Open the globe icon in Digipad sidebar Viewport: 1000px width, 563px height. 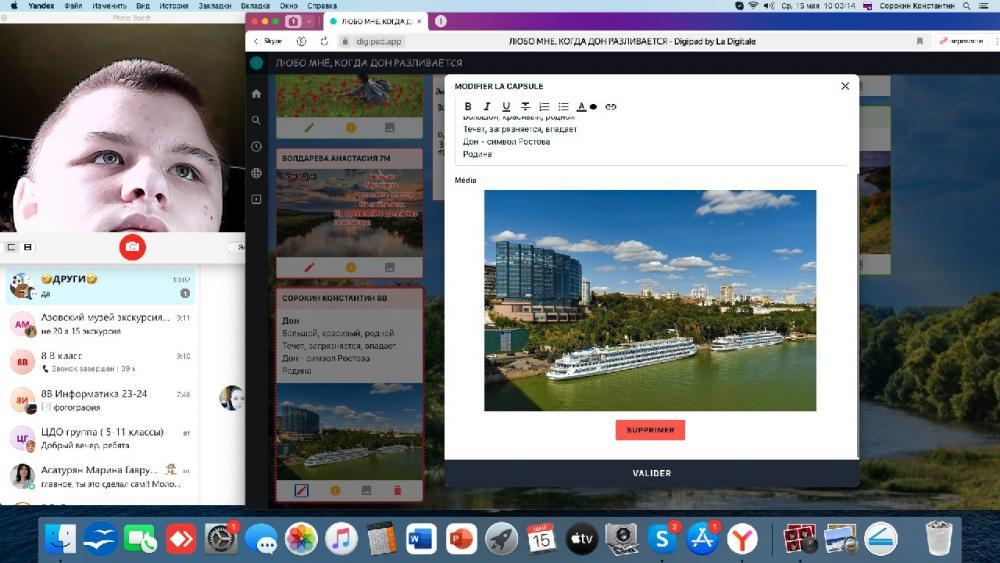pyautogui.click(x=256, y=173)
